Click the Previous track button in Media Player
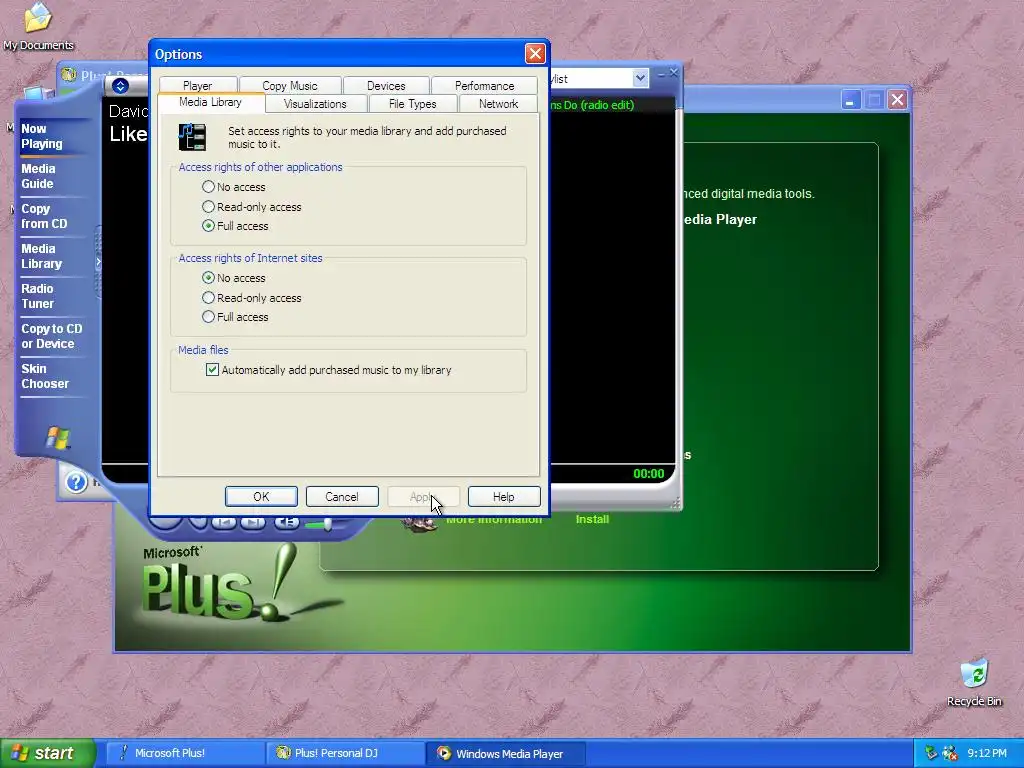This screenshot has width=1024, height=768. tap(224, 522)
